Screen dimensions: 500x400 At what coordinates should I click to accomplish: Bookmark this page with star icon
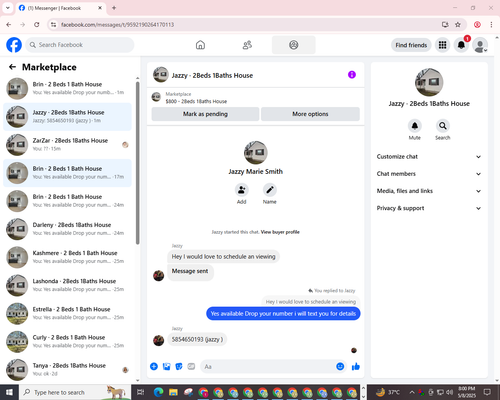pyautogui.click(x=458, y=25)
